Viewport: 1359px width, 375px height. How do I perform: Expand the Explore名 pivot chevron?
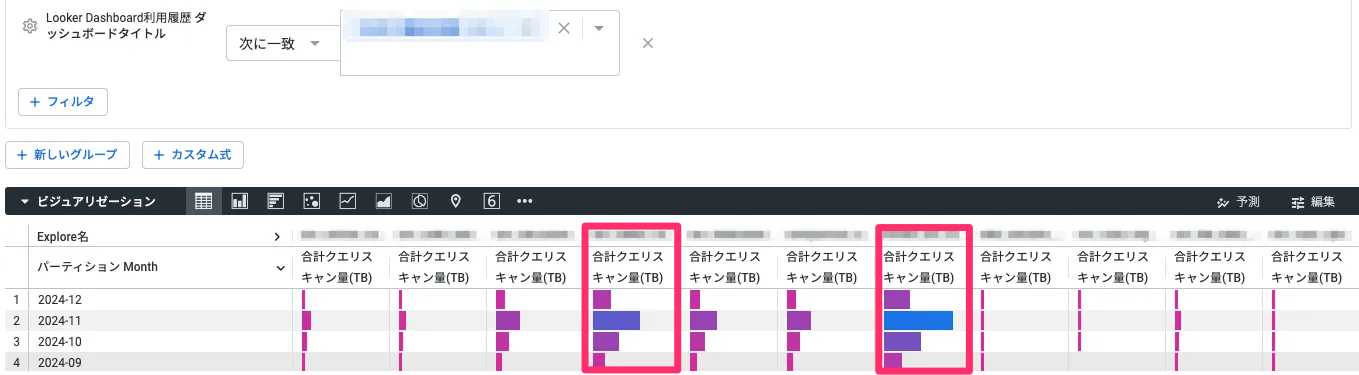pyautogui.click(x=277, y=237)
